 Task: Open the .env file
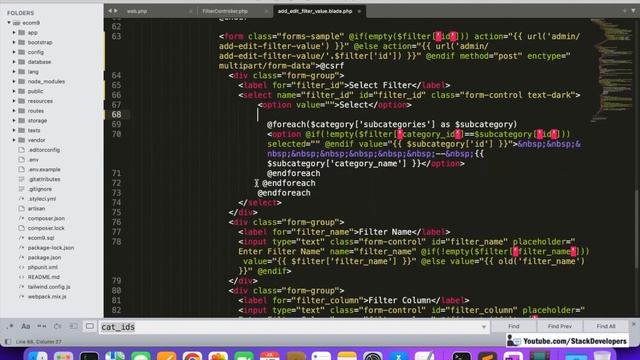pyautogui.click(x=33, y=160)
